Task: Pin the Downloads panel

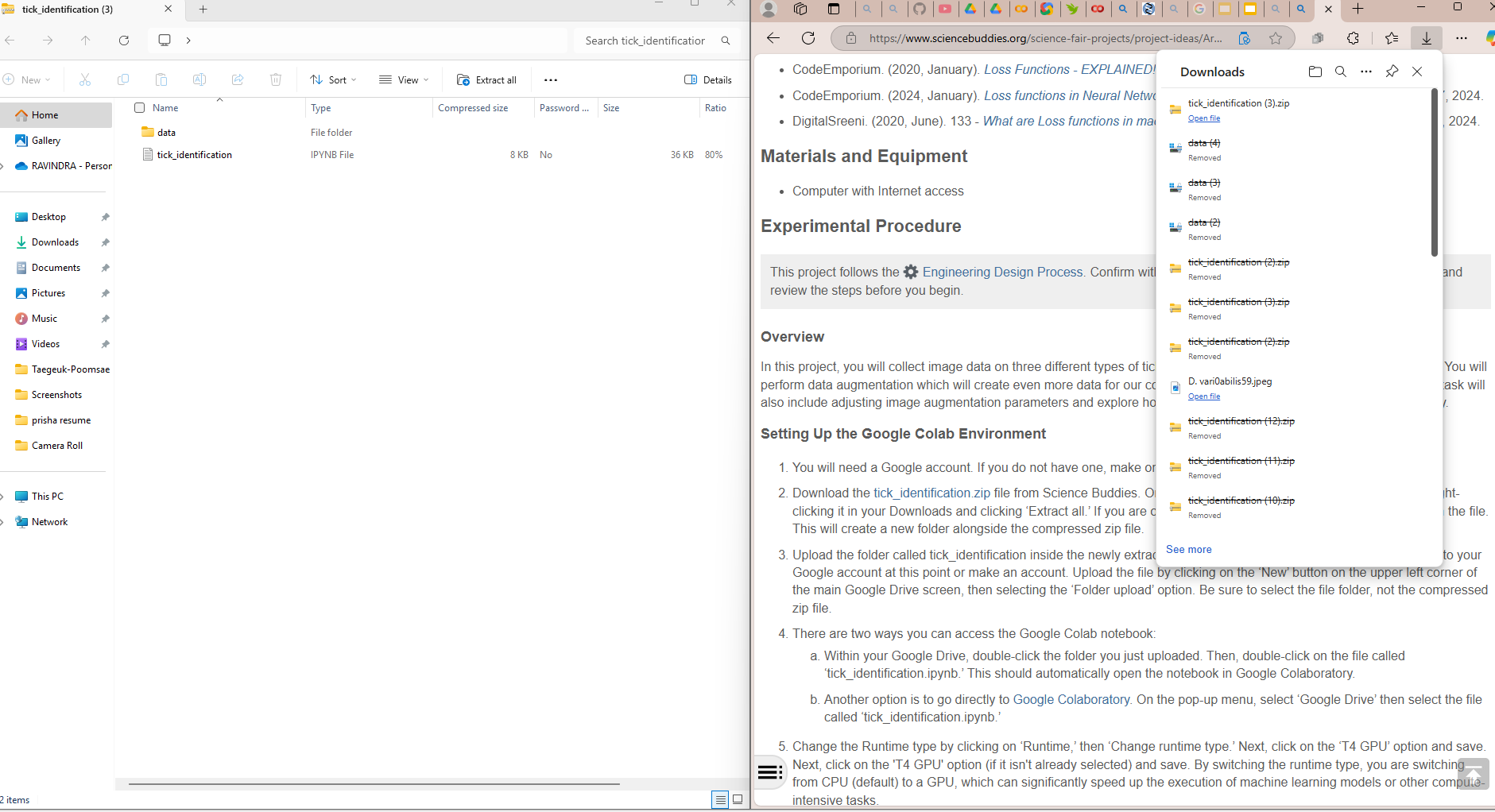Action: [1392, 72]
